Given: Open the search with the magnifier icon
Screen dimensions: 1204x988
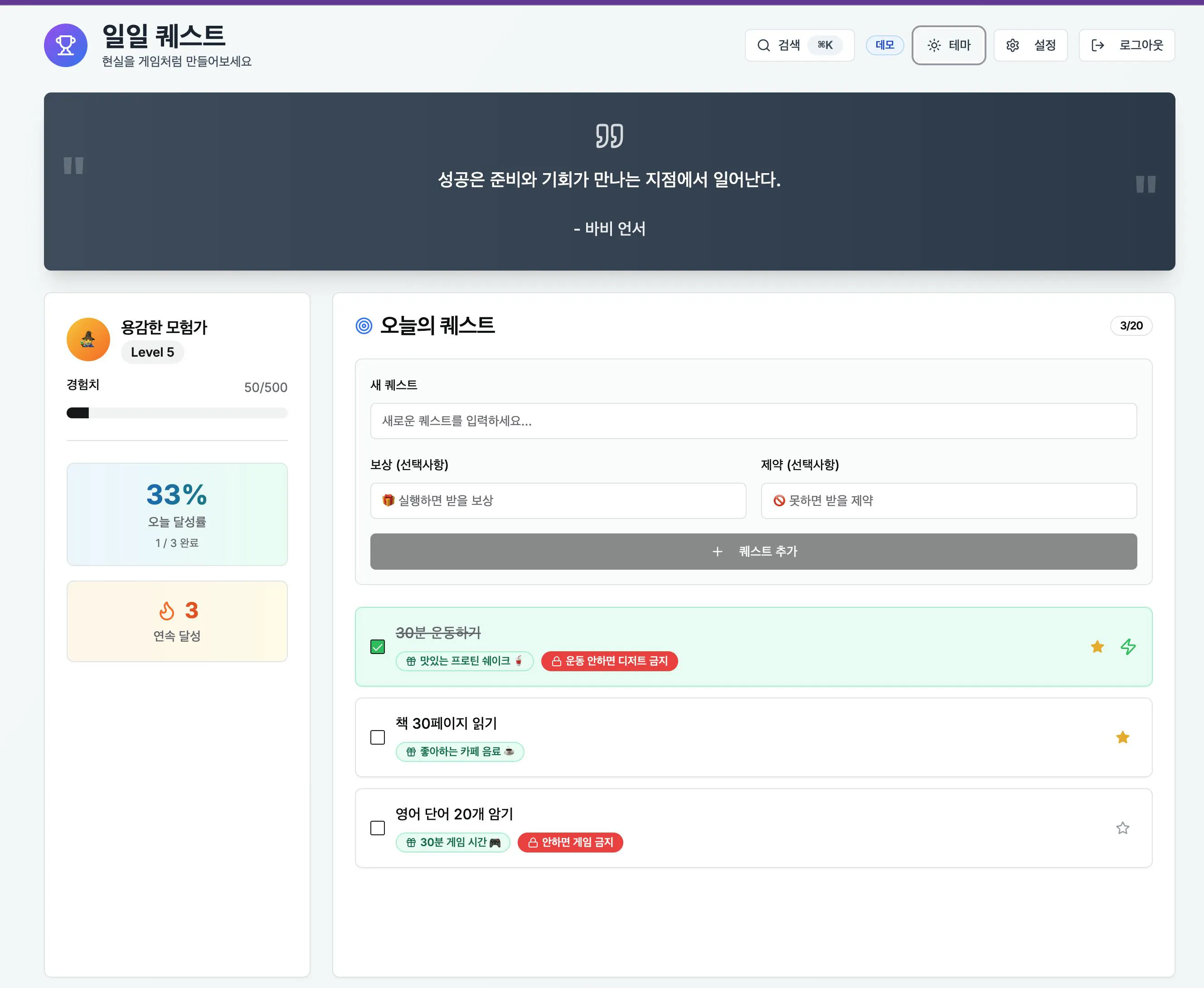Looking at the screenshot, I should pos(764,45).
